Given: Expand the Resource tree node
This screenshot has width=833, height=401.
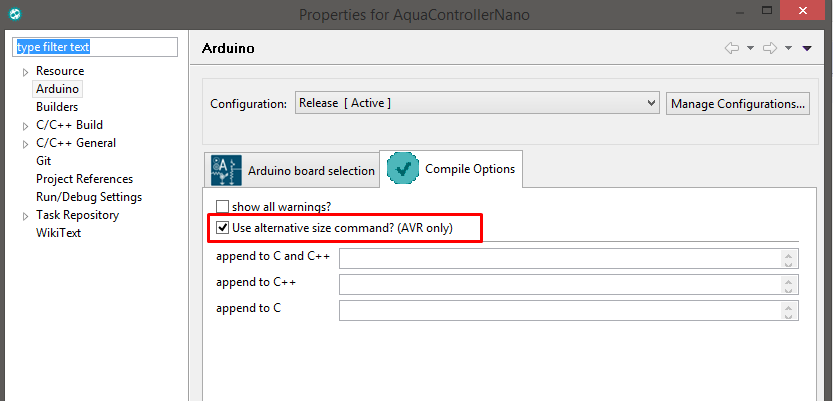Looking at the screenshot, I should click(26, 72).
